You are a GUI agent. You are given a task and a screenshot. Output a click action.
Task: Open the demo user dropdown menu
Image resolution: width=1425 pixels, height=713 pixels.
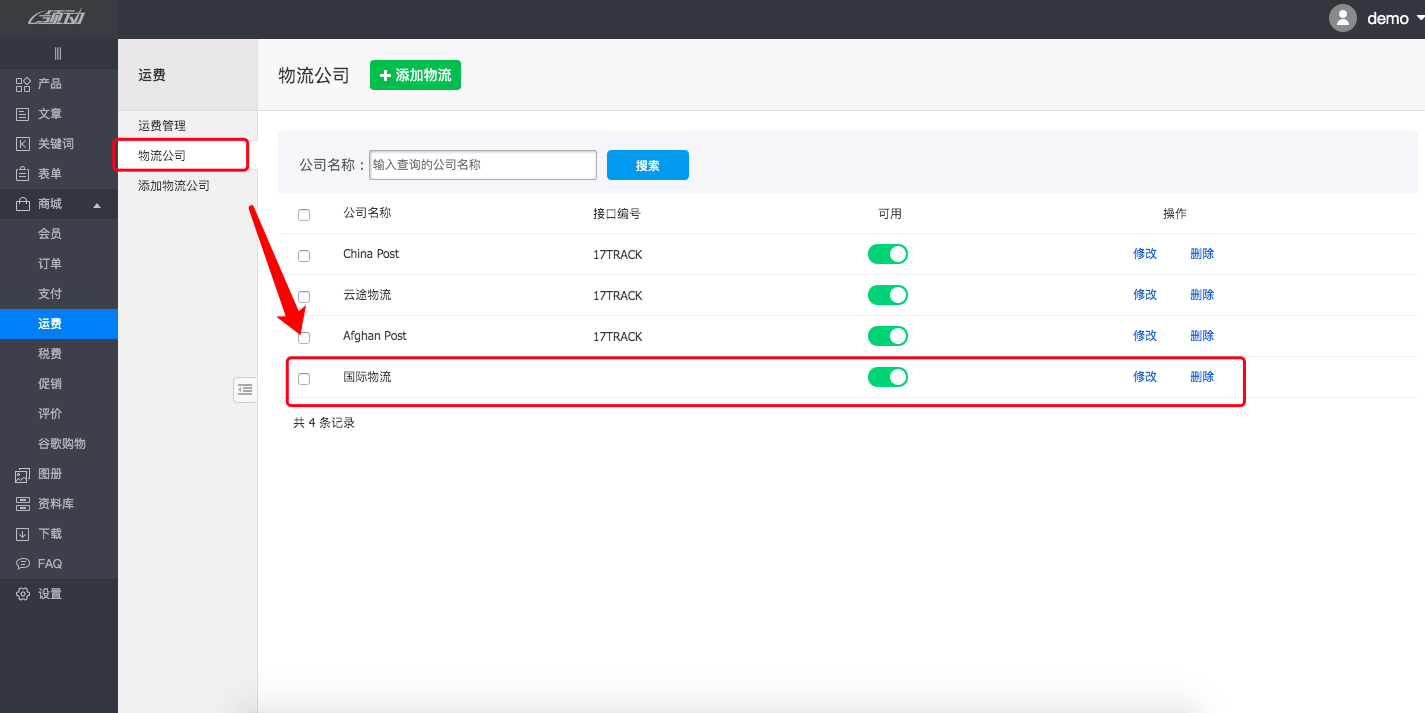coord(1375,18)
